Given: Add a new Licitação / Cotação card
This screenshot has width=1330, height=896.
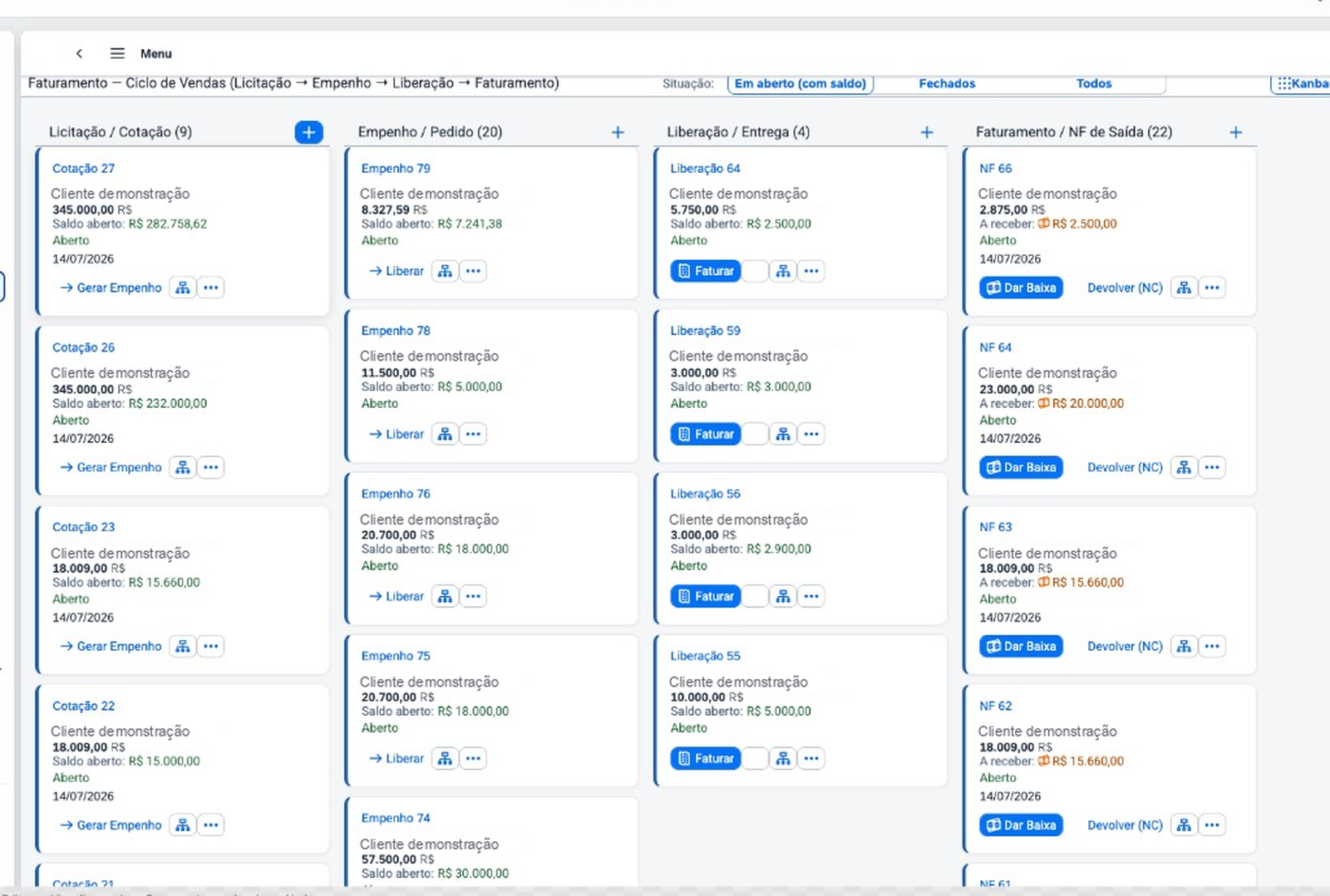Looking at the screenshot, I should point(308,132).
